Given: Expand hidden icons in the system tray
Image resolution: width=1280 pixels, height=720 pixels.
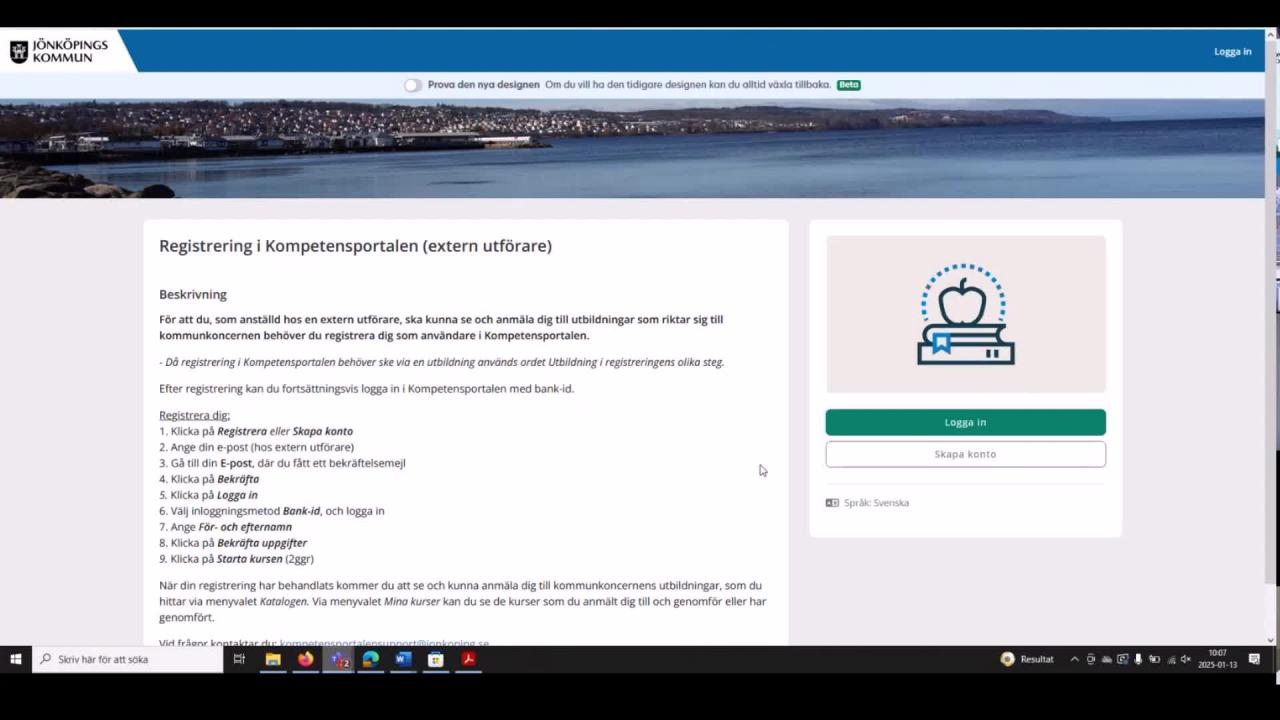Looking at the screenshot, I should click(x=1075, y=659).
